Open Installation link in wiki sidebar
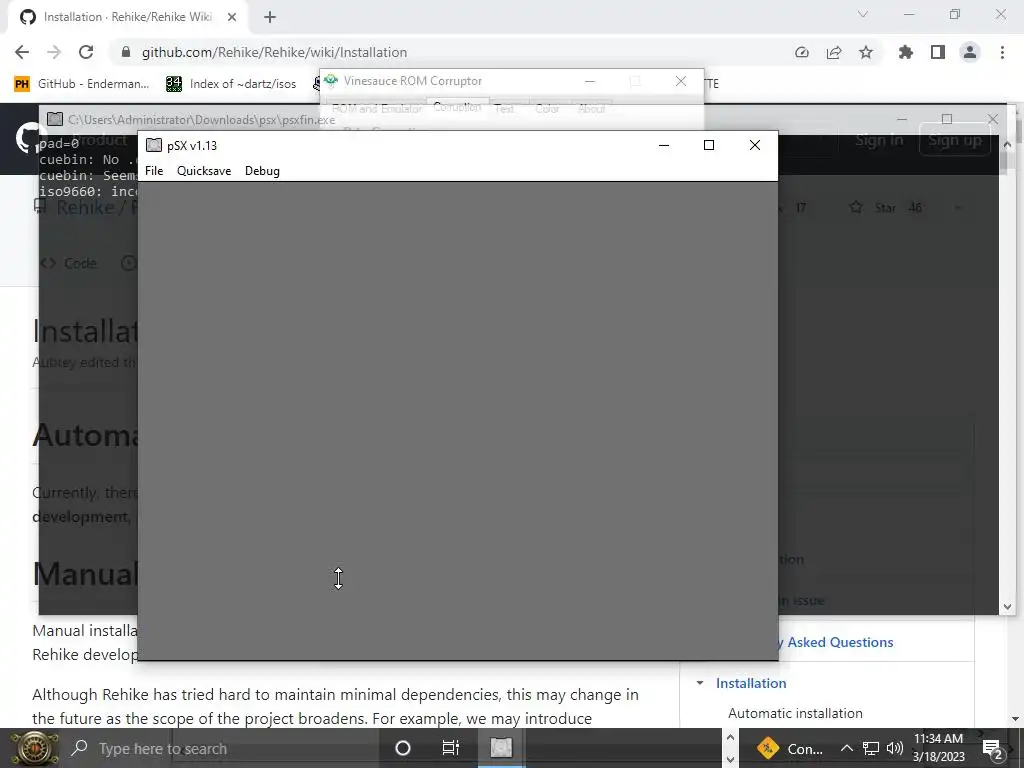 pyautogui.click(x=751, y=683)
